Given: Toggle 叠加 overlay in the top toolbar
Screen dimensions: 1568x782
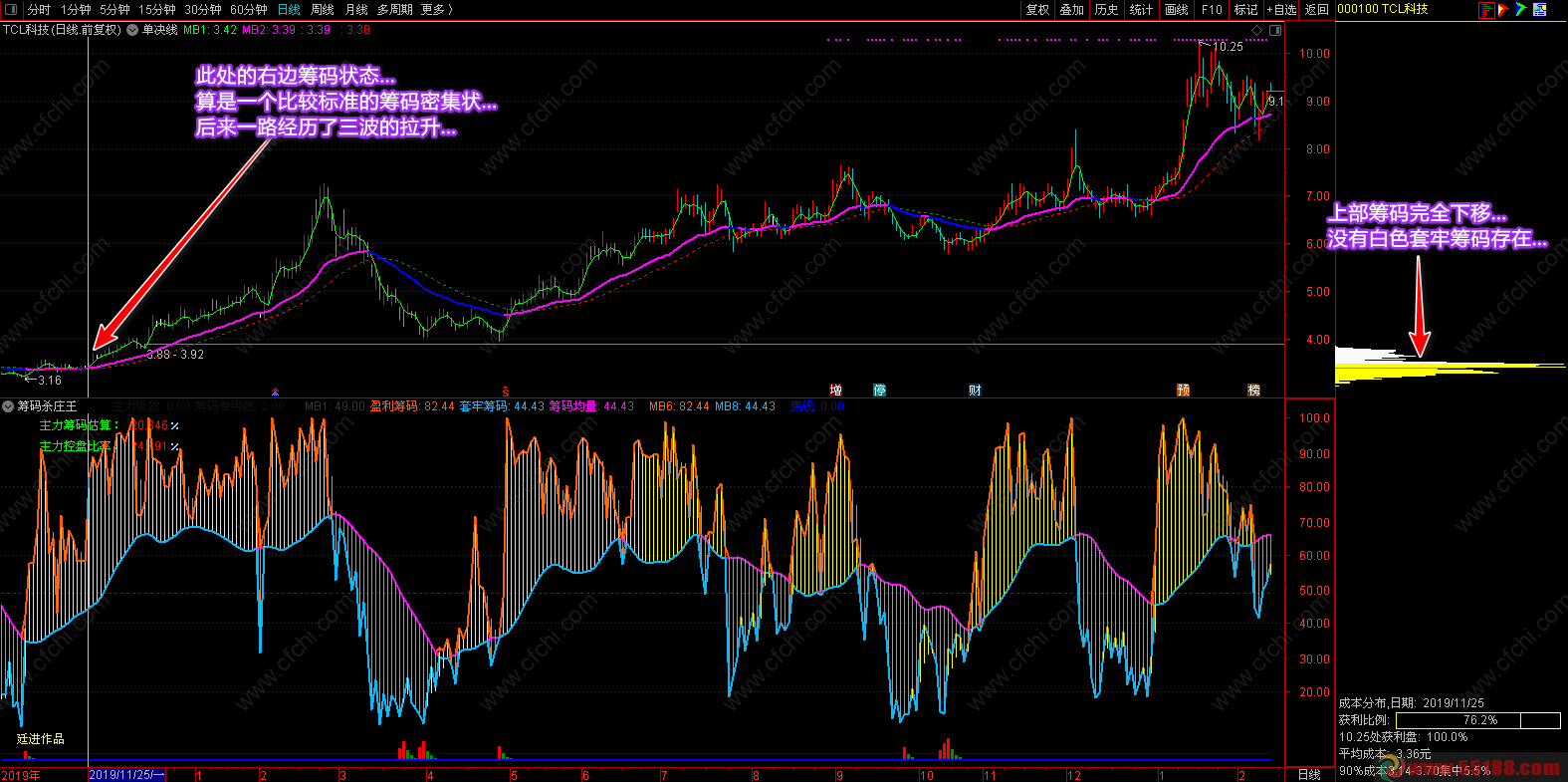Looking at the screenshot, I should 1071,10.
